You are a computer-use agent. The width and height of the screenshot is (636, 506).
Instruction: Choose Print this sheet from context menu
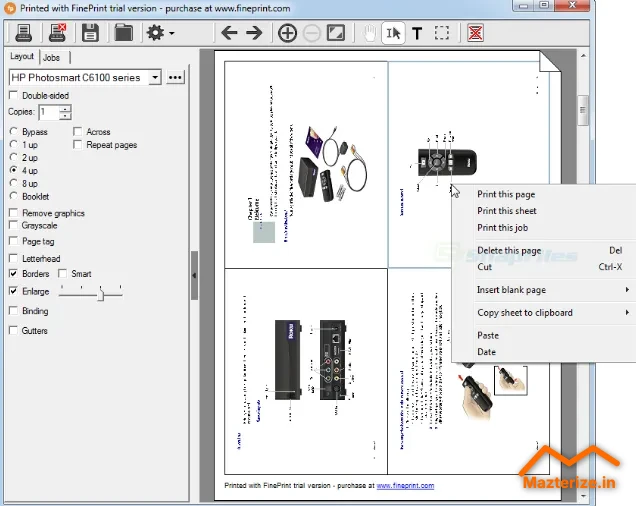(507, 211)
